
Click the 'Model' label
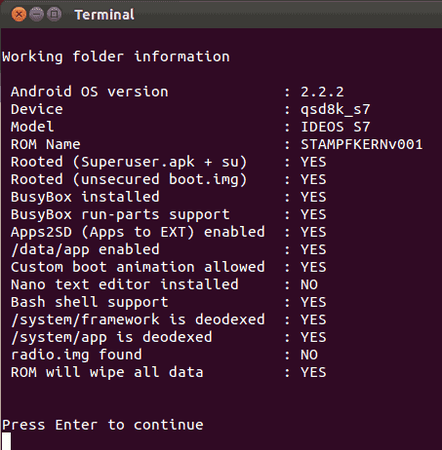[32, 127]
